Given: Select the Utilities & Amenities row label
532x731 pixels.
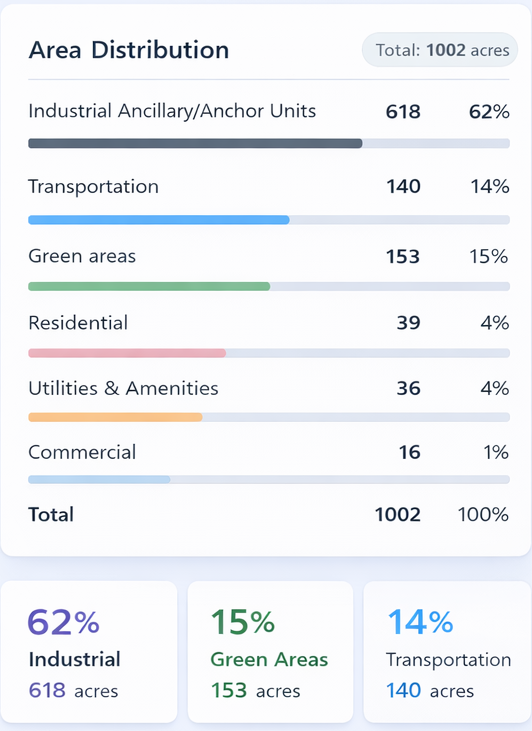Looking at the screenshot, I should tap(124, 388).
